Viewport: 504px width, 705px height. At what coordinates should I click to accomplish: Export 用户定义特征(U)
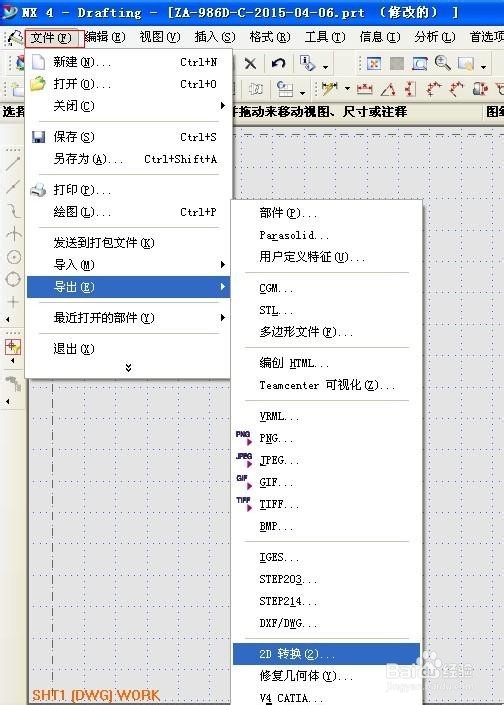tap(327, 257)
